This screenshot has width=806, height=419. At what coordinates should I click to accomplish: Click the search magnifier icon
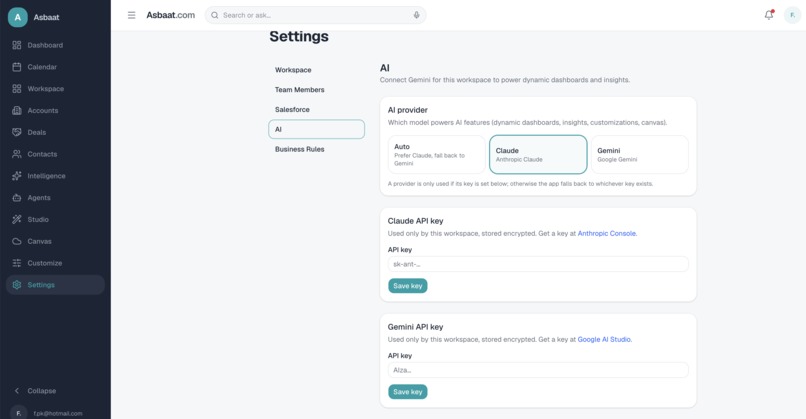click(x=214, y=15)
